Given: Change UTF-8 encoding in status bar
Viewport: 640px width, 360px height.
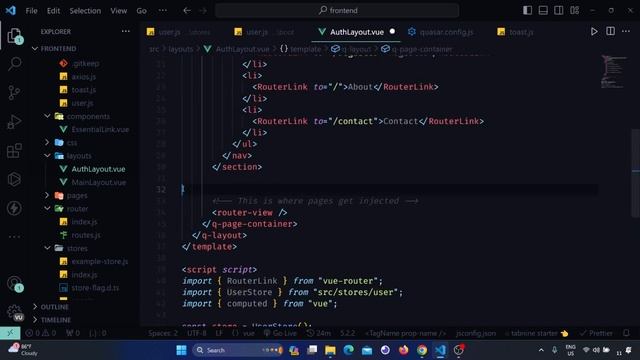Looking at the screenshot, I should point(197,333).
